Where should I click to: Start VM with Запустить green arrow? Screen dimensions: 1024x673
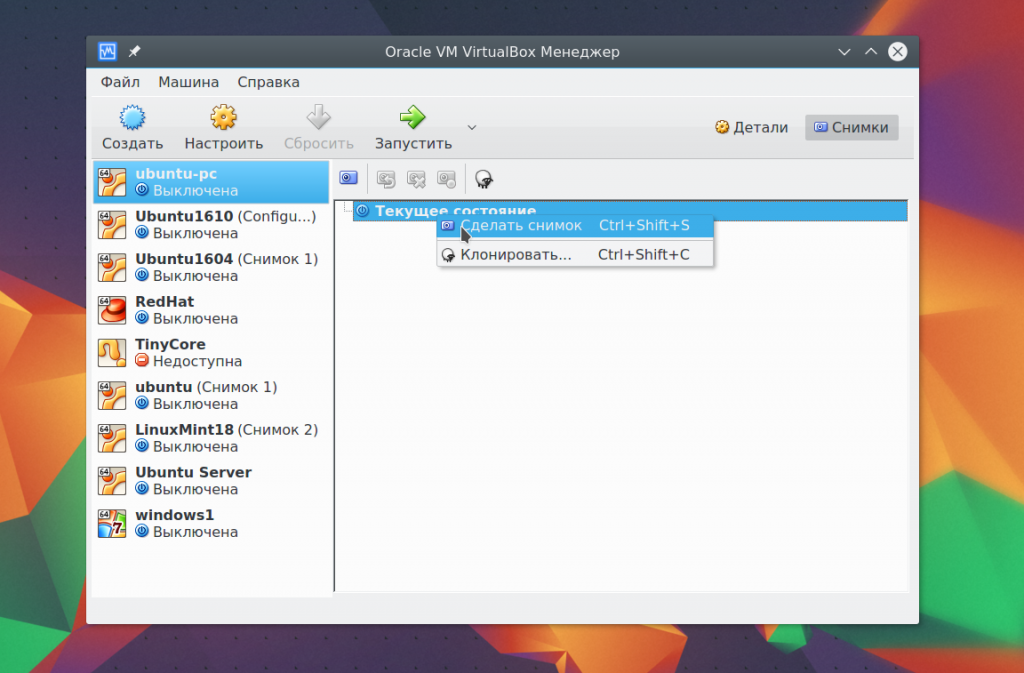pos(413,117)
